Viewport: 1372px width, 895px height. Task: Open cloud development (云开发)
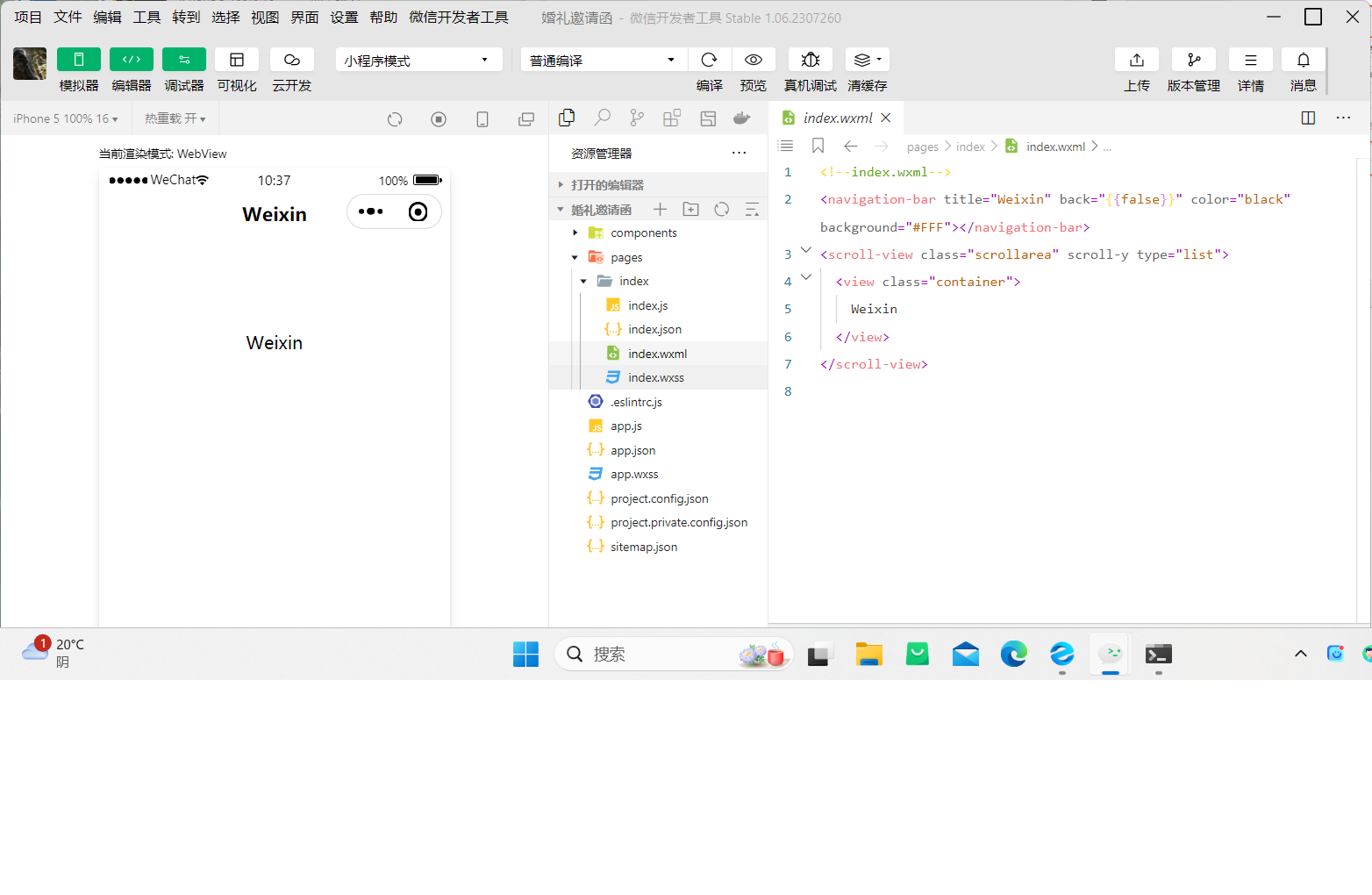tap(292, 60)
